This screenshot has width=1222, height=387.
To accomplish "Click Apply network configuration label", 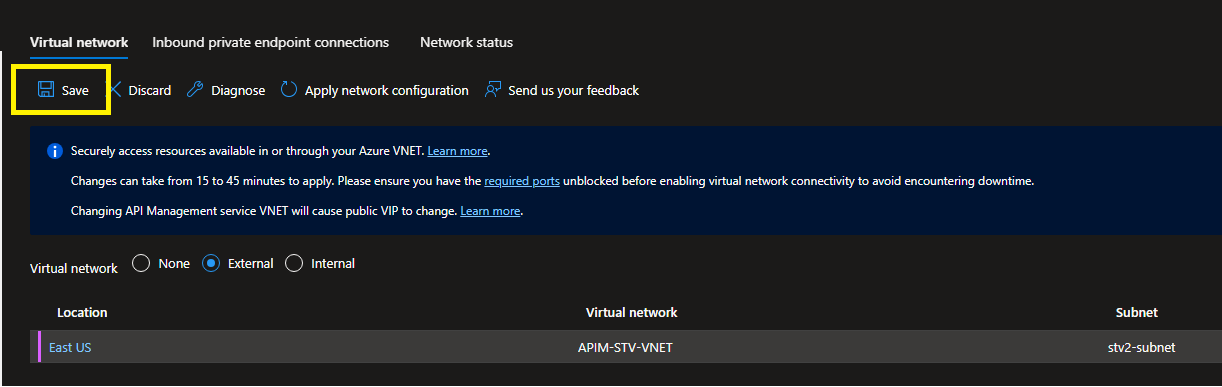I will 387,90.
